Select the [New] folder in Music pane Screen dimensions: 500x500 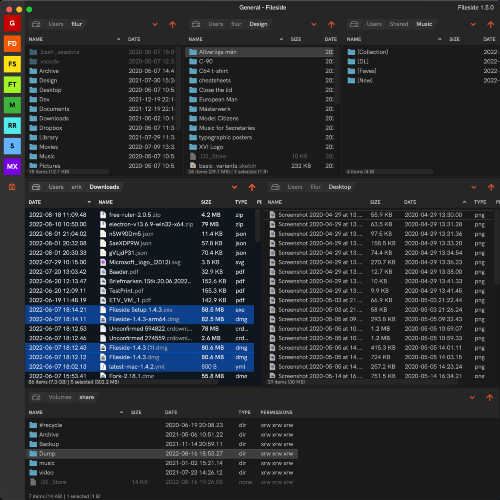click(x=422, y=80)
